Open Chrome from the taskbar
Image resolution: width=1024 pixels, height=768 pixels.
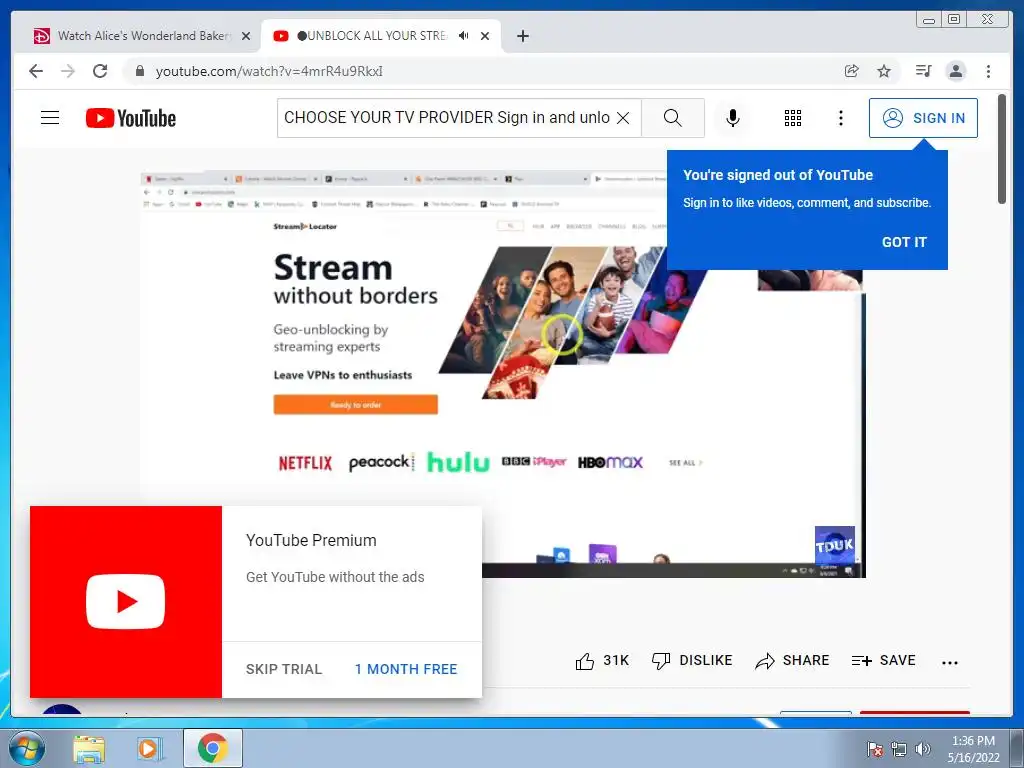[x=213, y=748]
